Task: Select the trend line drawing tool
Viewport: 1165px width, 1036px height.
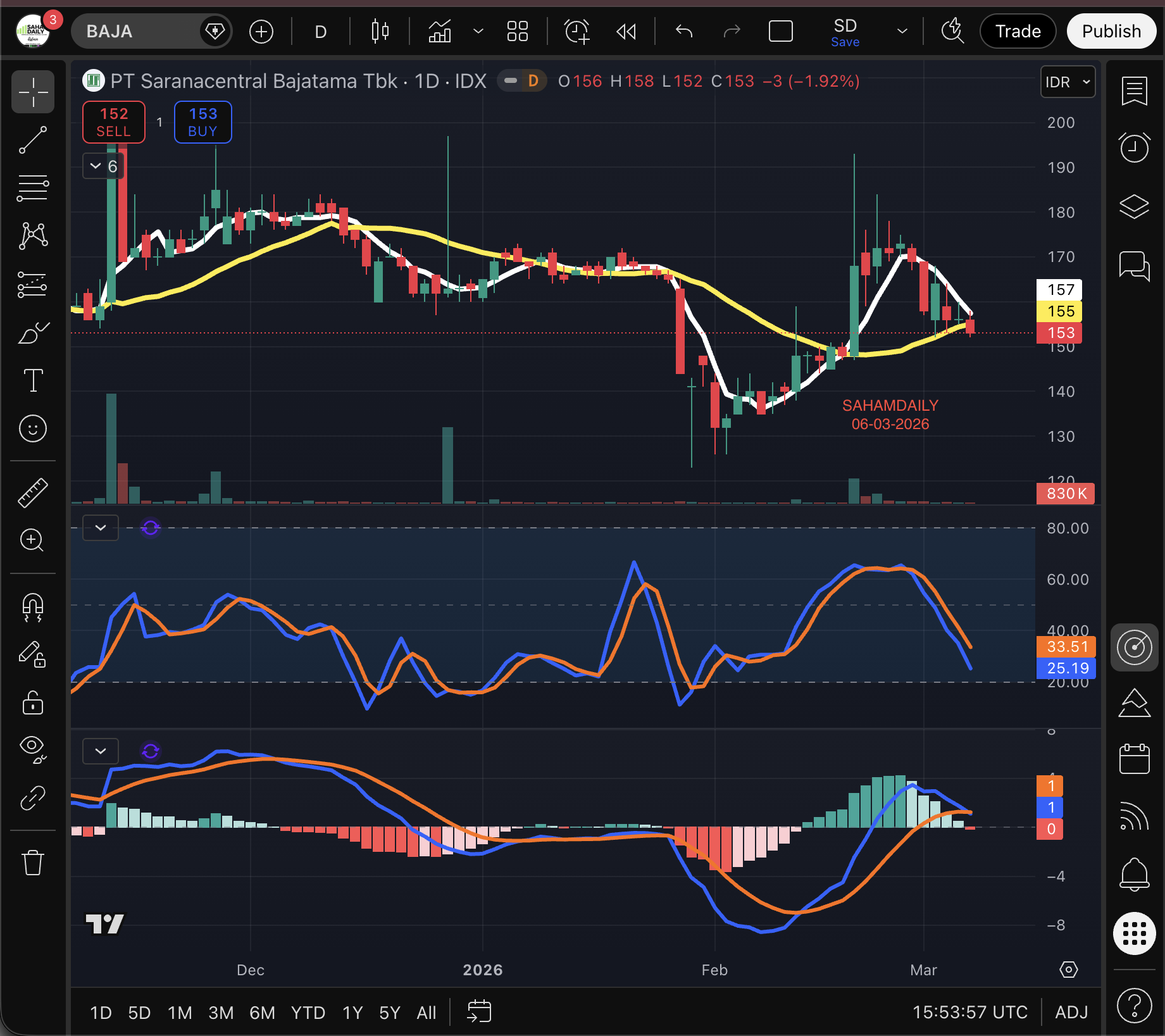Action: [33, 140]
